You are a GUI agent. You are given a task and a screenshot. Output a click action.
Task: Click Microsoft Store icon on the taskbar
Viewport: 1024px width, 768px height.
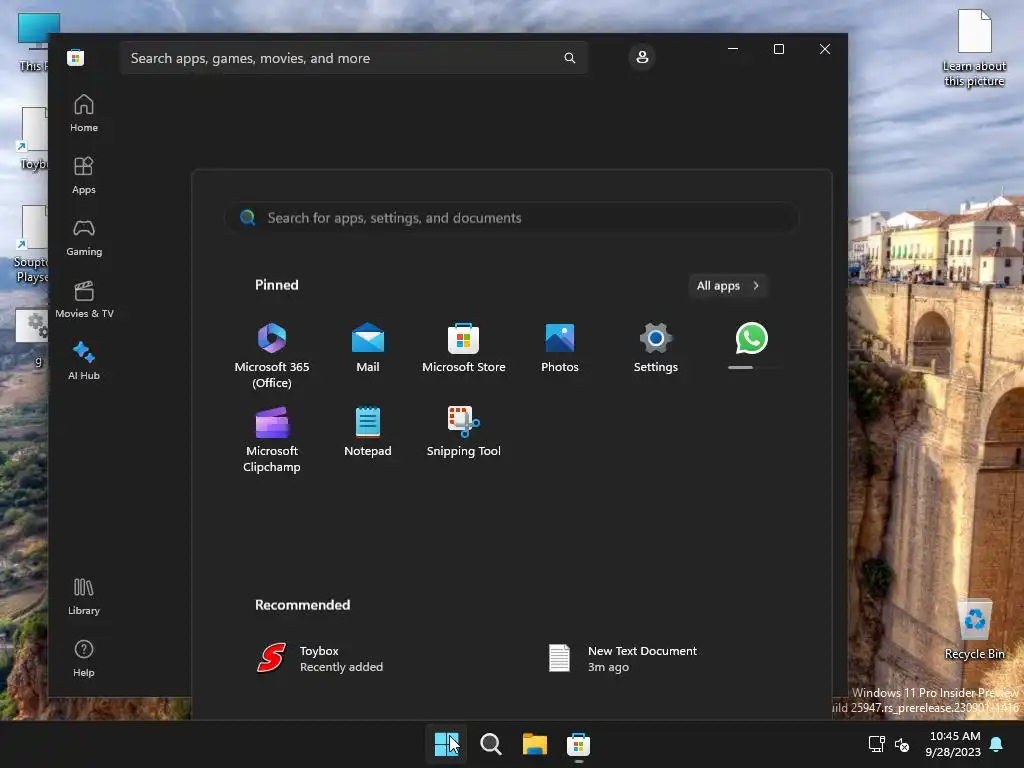(x=579, y=744)
